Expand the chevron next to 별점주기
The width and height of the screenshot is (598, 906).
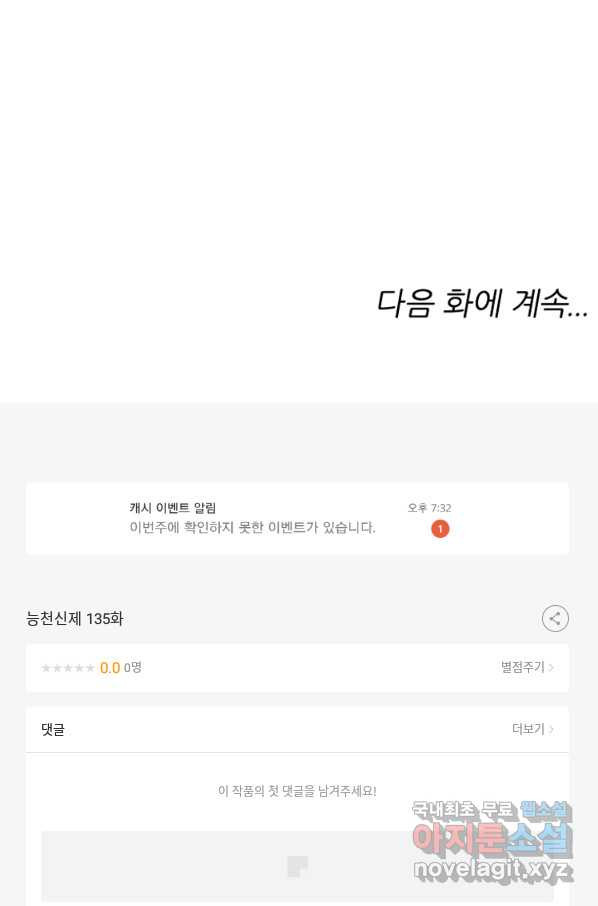(x=551, y=667)
